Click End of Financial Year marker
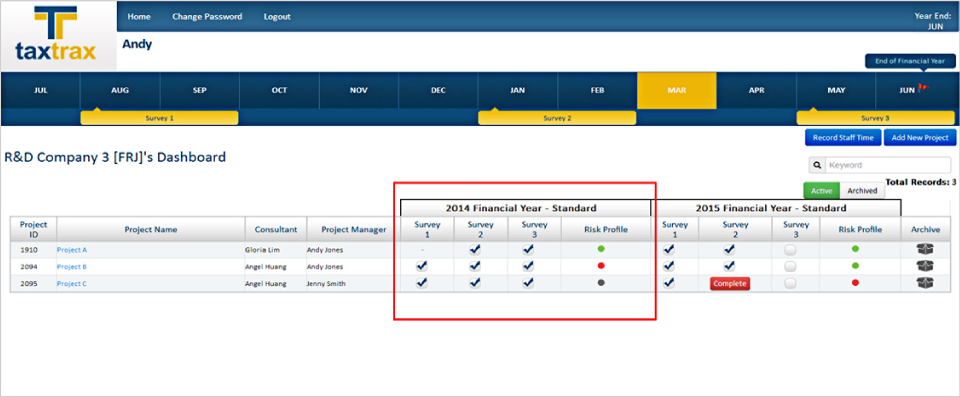This screenshot has width=960, height=397. [x=910, y=61]
